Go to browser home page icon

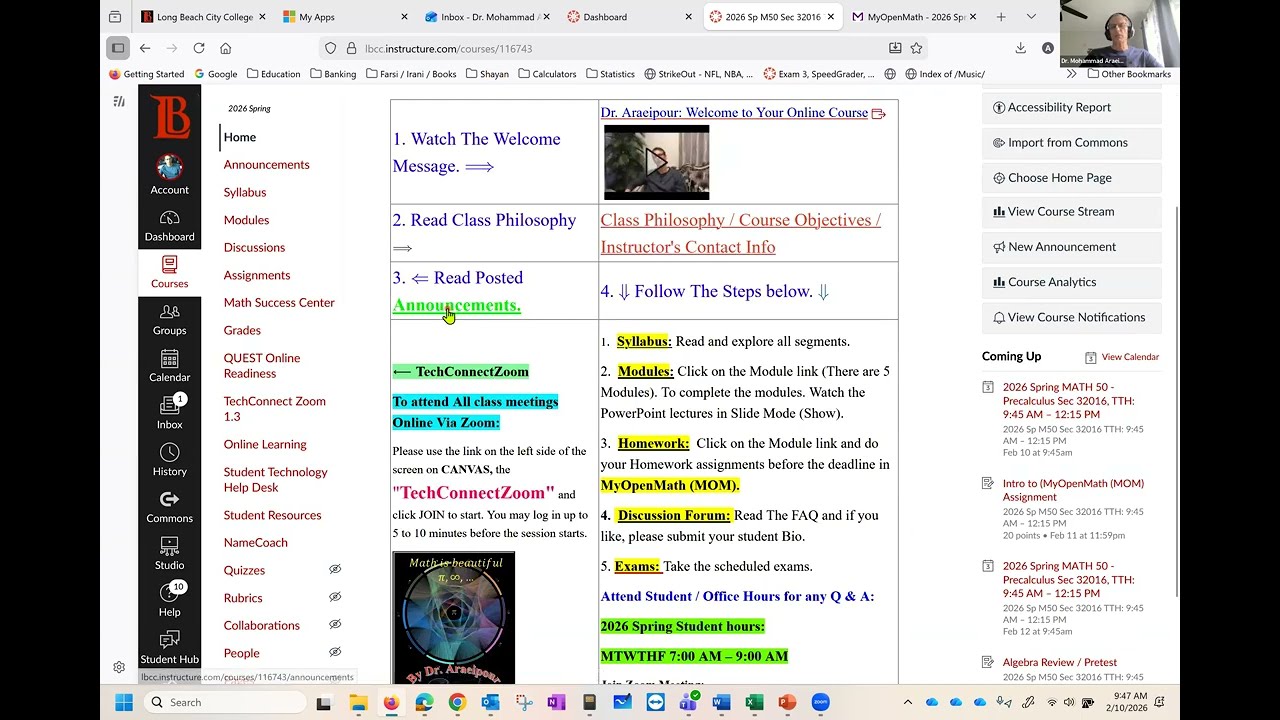point(226,48)
